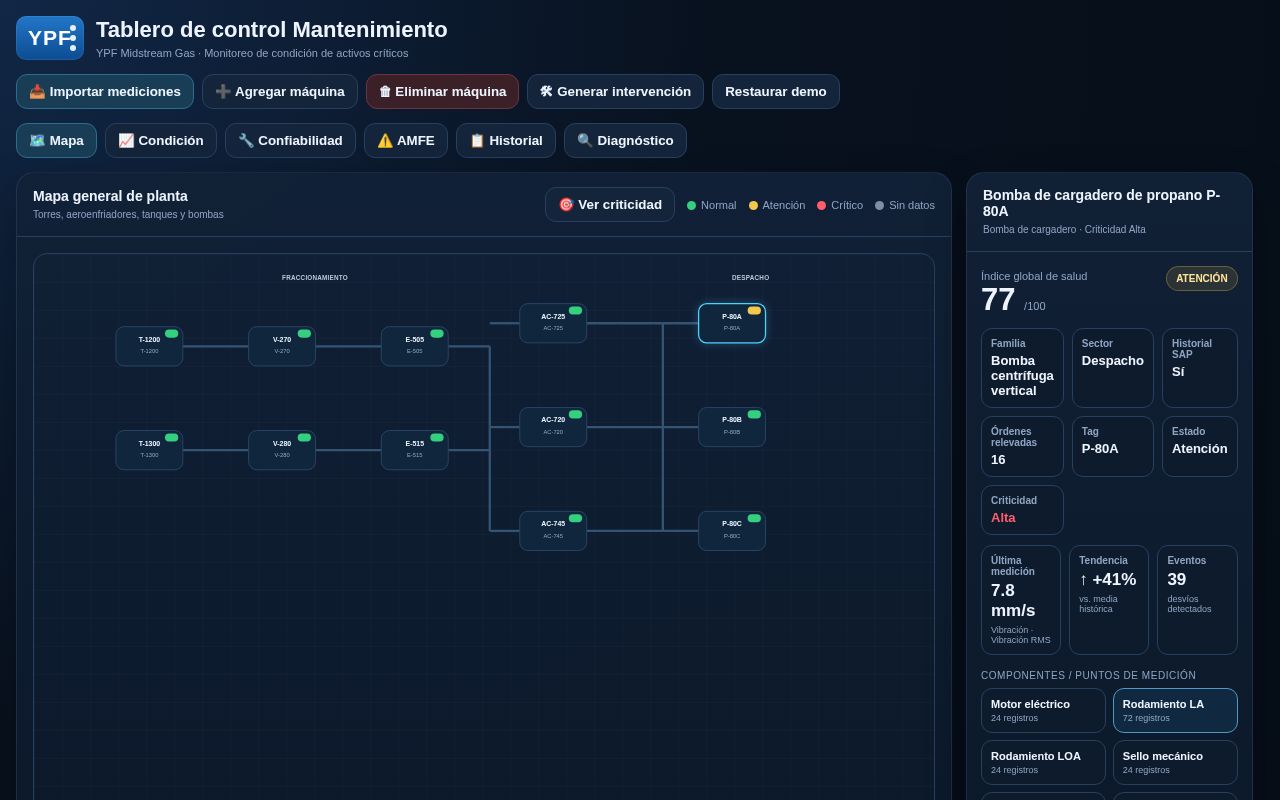Select the Sello mecánico component
1280x800 pixels.
[1175, 762]
